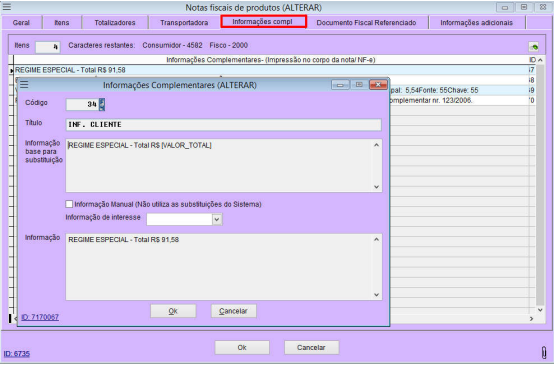Open the Transportadora tab
The height and width of the screenshot is (365, 554).
click(x=184, y=23)
